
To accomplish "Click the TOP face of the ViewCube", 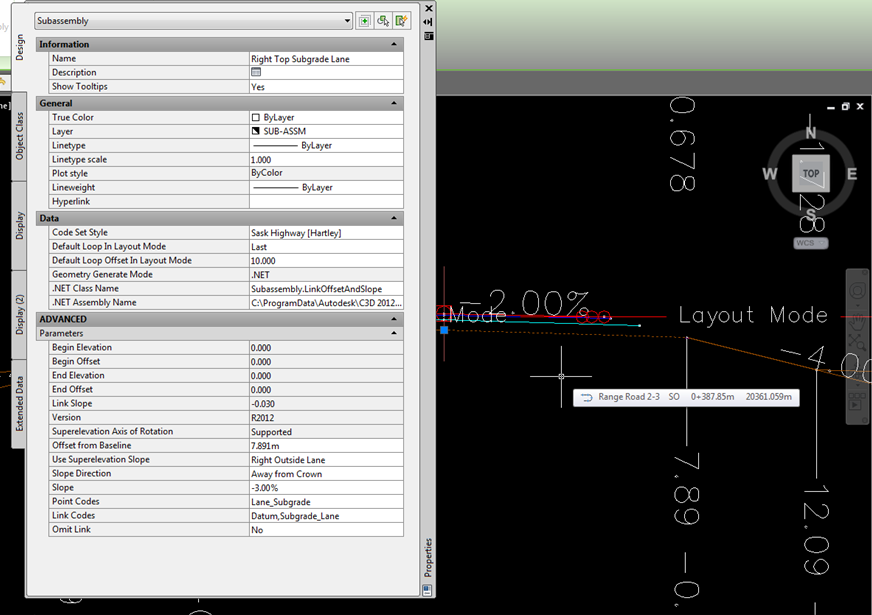I will click(810, 173).
